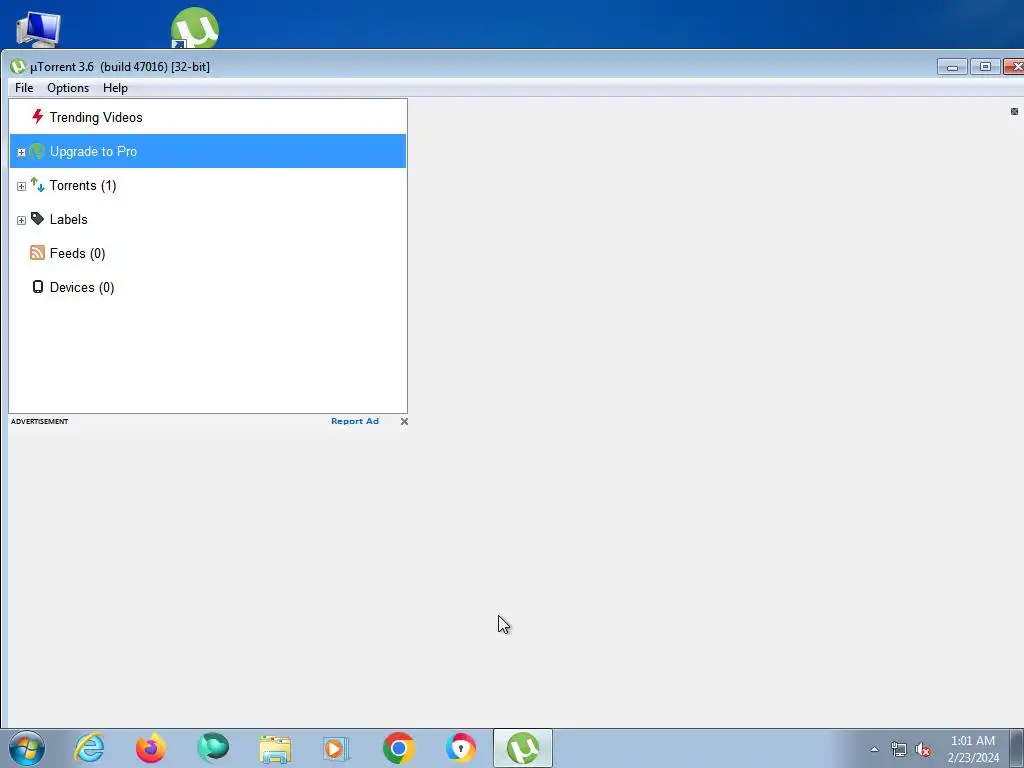Viewport: 1024px width, 768px height.
Task: Open the Options menu
Action: [x=68, y=88]
